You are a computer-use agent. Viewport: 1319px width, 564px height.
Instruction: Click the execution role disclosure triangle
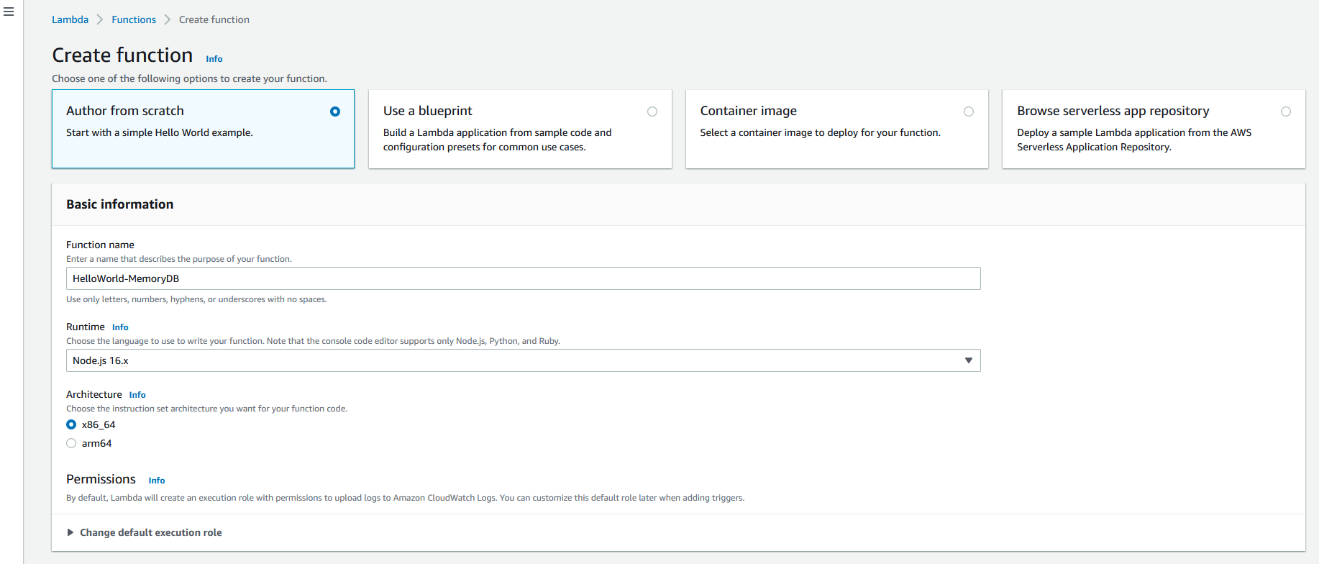tap(71, 533)
